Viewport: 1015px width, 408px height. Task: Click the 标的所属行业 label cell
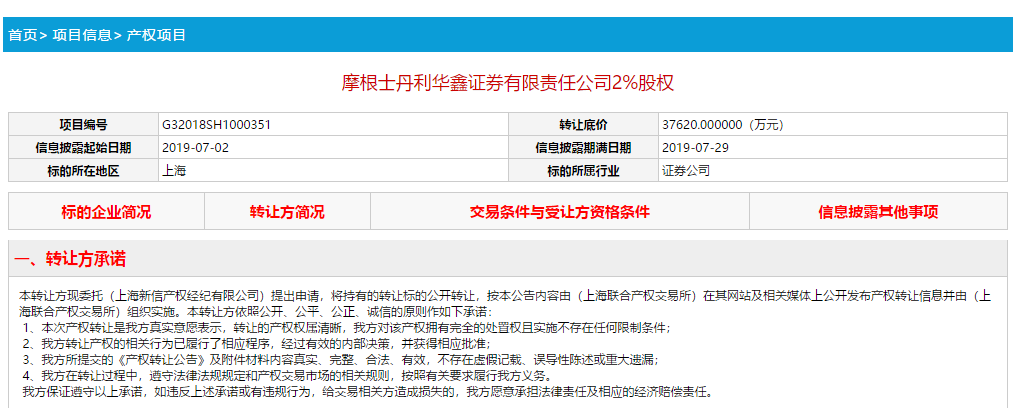[583, 171]
